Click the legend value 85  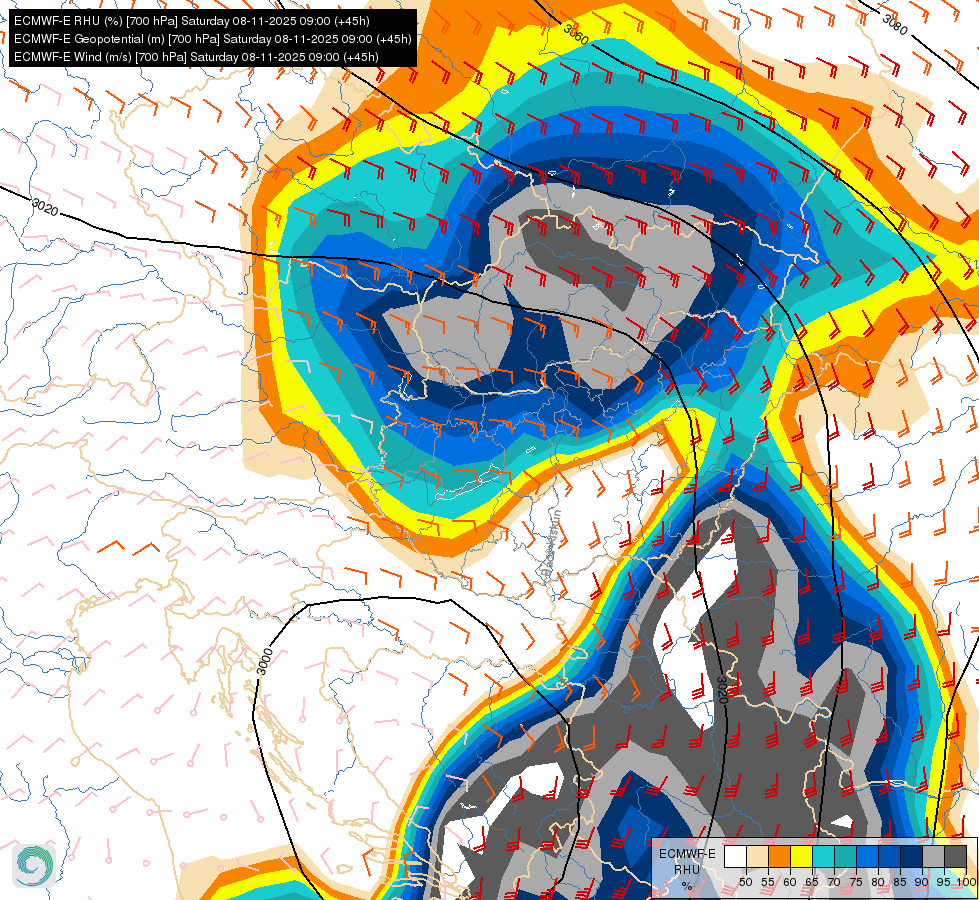[900, 882]
